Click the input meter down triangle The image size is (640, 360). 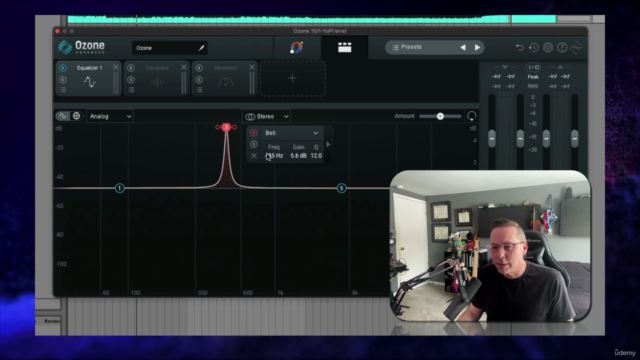(x=505, y=67)
